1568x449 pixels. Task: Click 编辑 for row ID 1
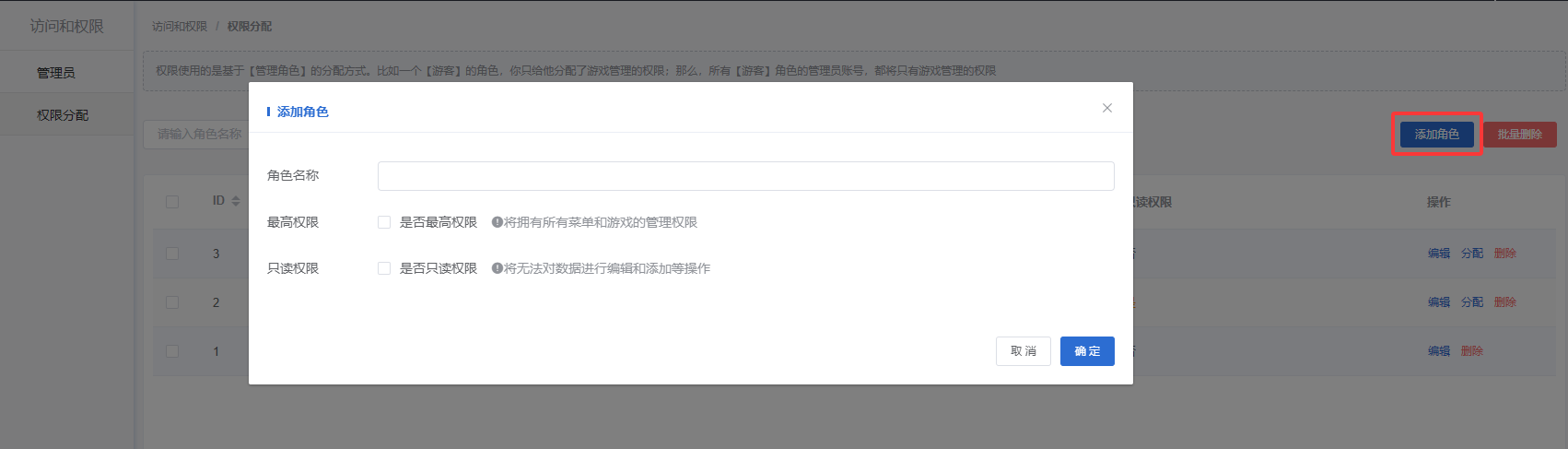click(1439, 351)
